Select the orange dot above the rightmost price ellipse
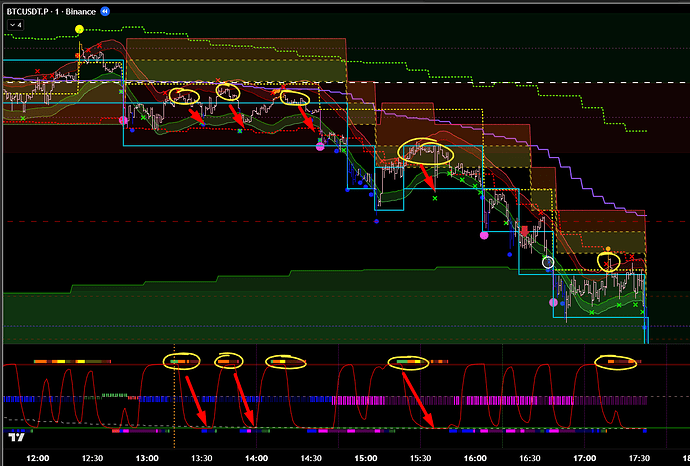Image resolution: width=690 pixels, height=466 pixels. coord(609,247)
